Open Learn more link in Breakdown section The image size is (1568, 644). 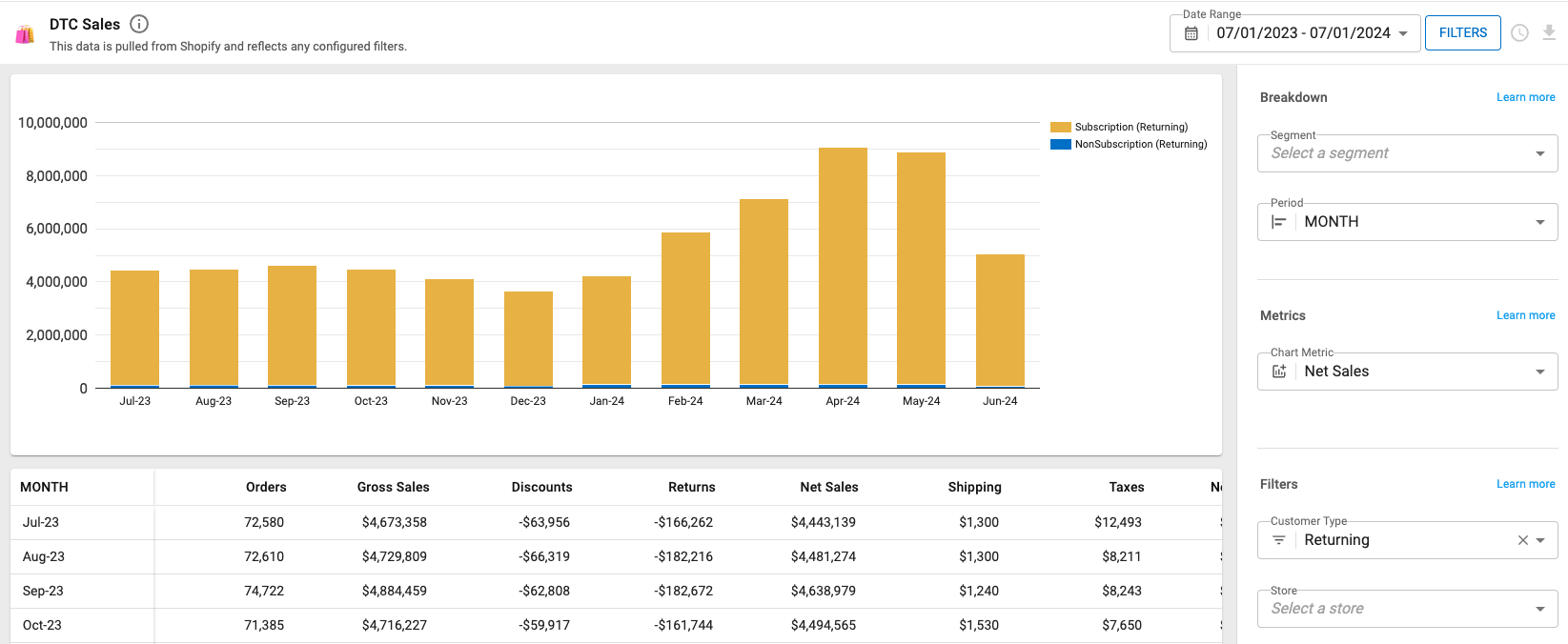pyautogui.click(x=1525, y=97)
